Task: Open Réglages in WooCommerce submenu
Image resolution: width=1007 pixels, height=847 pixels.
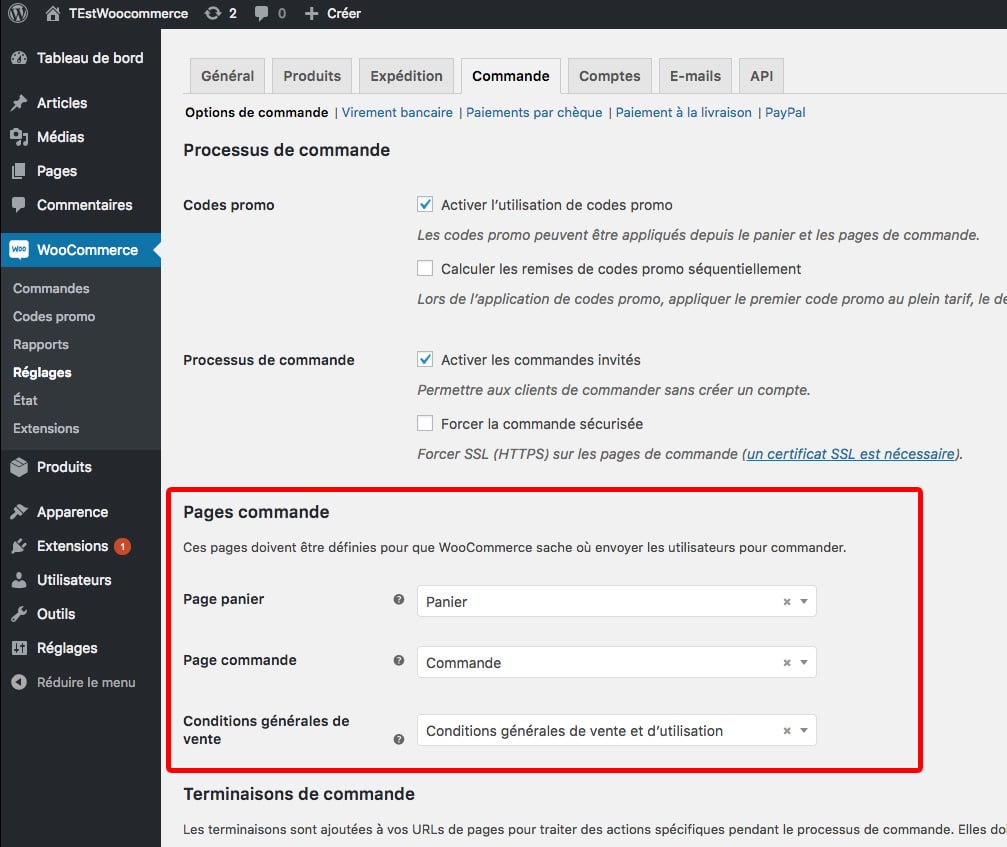Action: [42, 372]
